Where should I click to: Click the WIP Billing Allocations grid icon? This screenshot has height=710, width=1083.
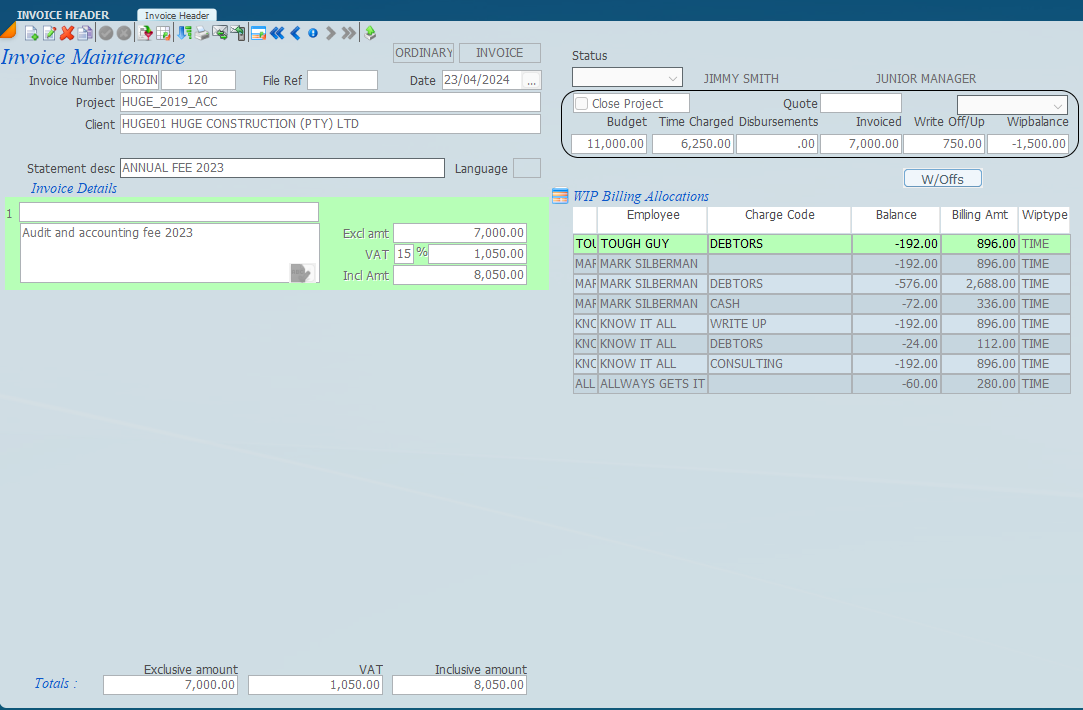click(x=560, y=196)
